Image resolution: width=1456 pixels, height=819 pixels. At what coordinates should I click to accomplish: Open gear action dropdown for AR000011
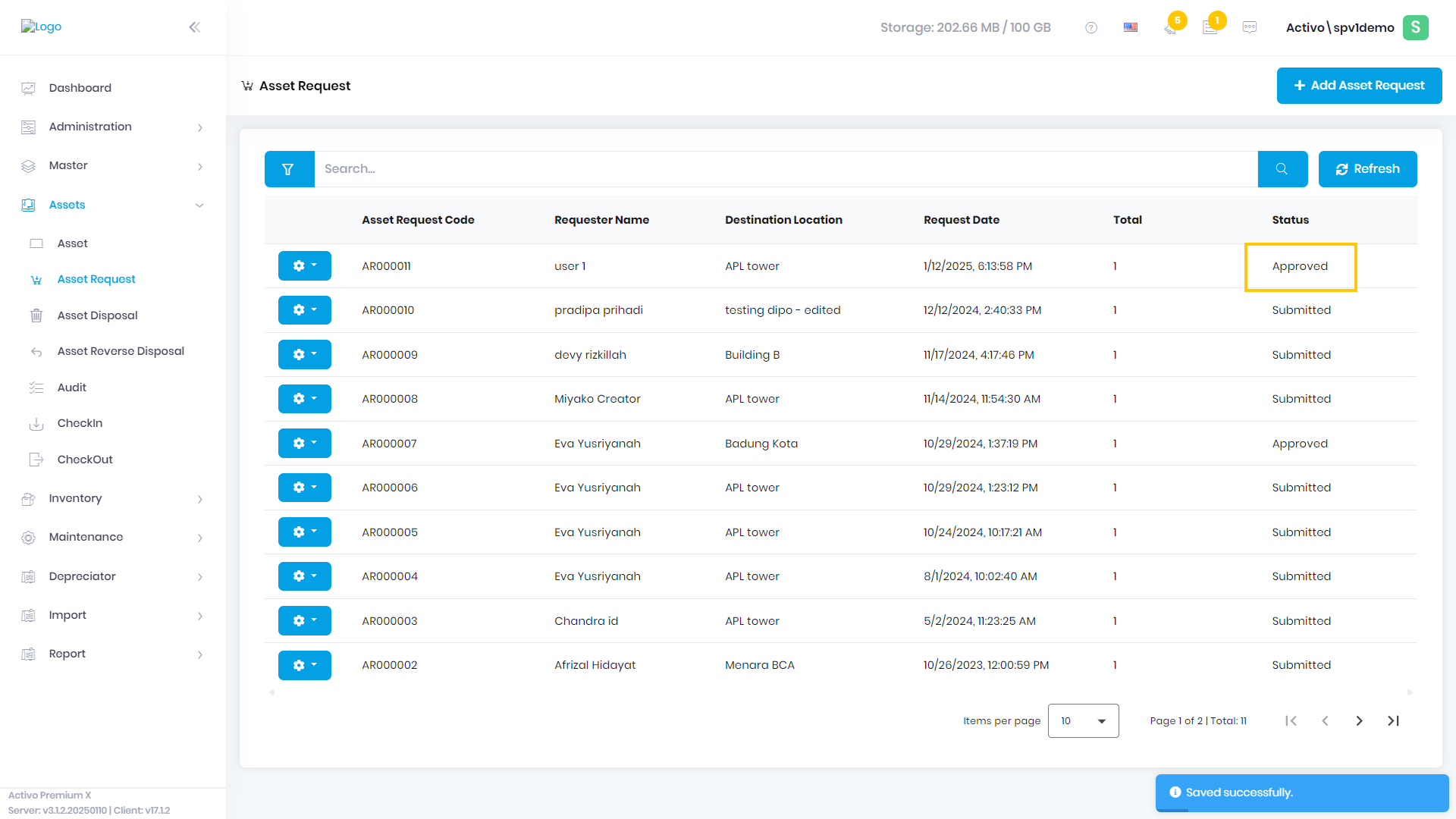[x=305, y=266]
